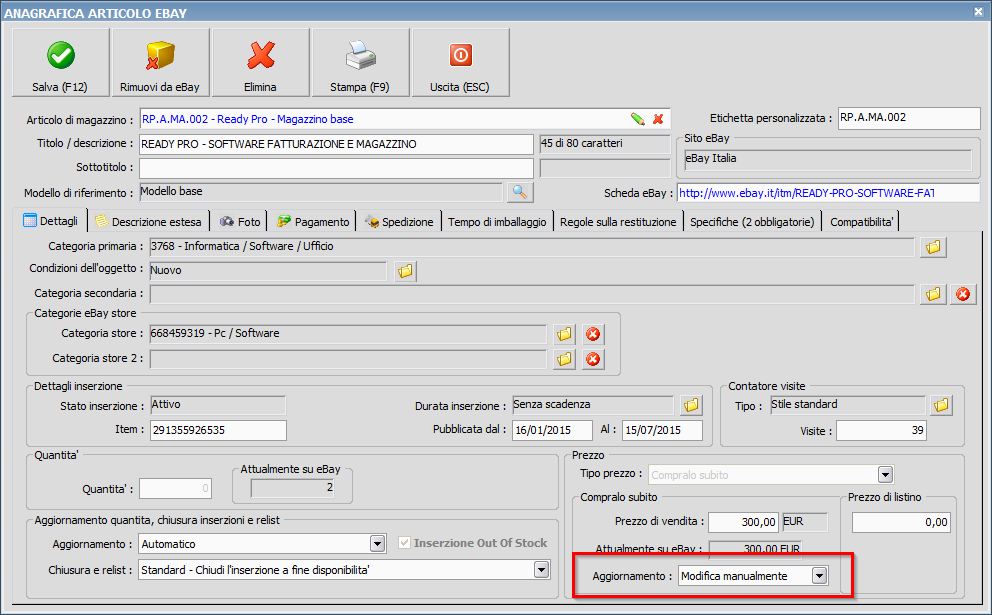Toggle Inserzione Out Of Stock checkbox
Image resolution: width=992 pixels, height=615 pixels.
point(404,543)
